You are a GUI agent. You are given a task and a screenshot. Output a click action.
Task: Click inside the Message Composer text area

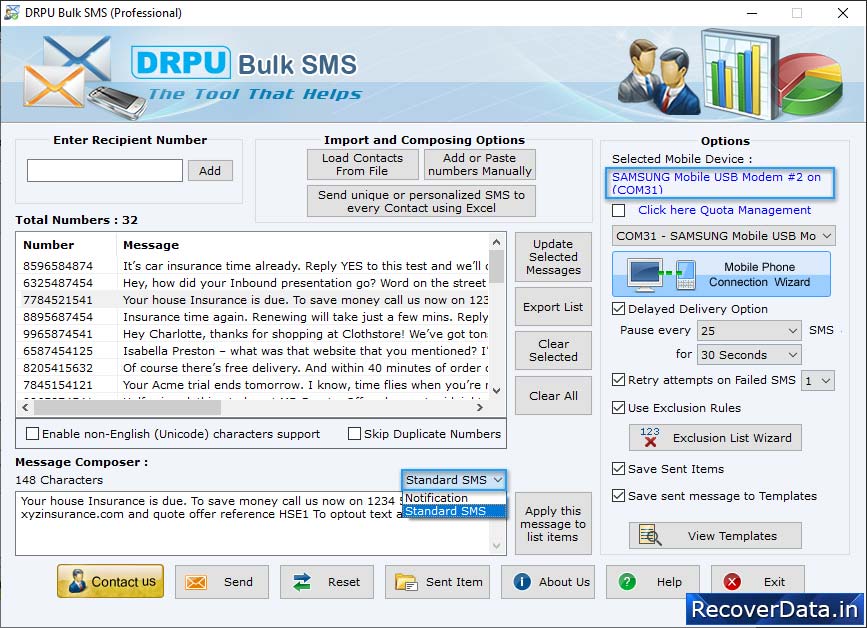(254, 524)
